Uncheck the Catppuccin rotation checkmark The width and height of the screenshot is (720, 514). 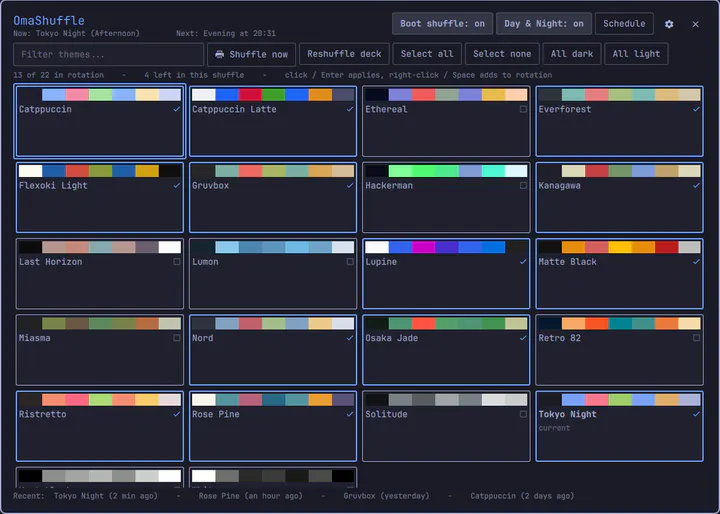[x=177, y=109]
